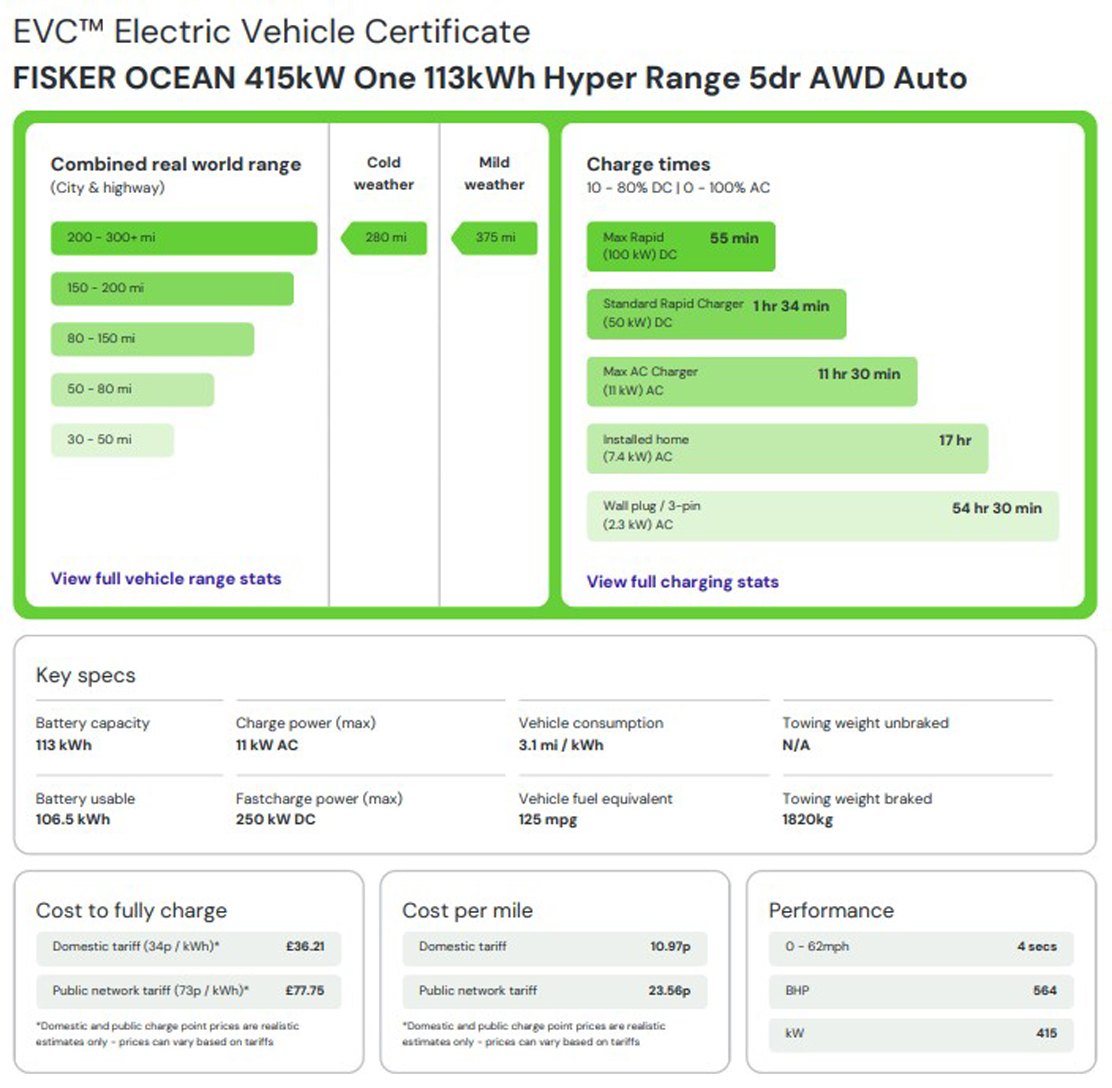Click the Towing weight unbraked value N/A
This screenshot has height=1088, width=1112.
click(x=796, y=745)
